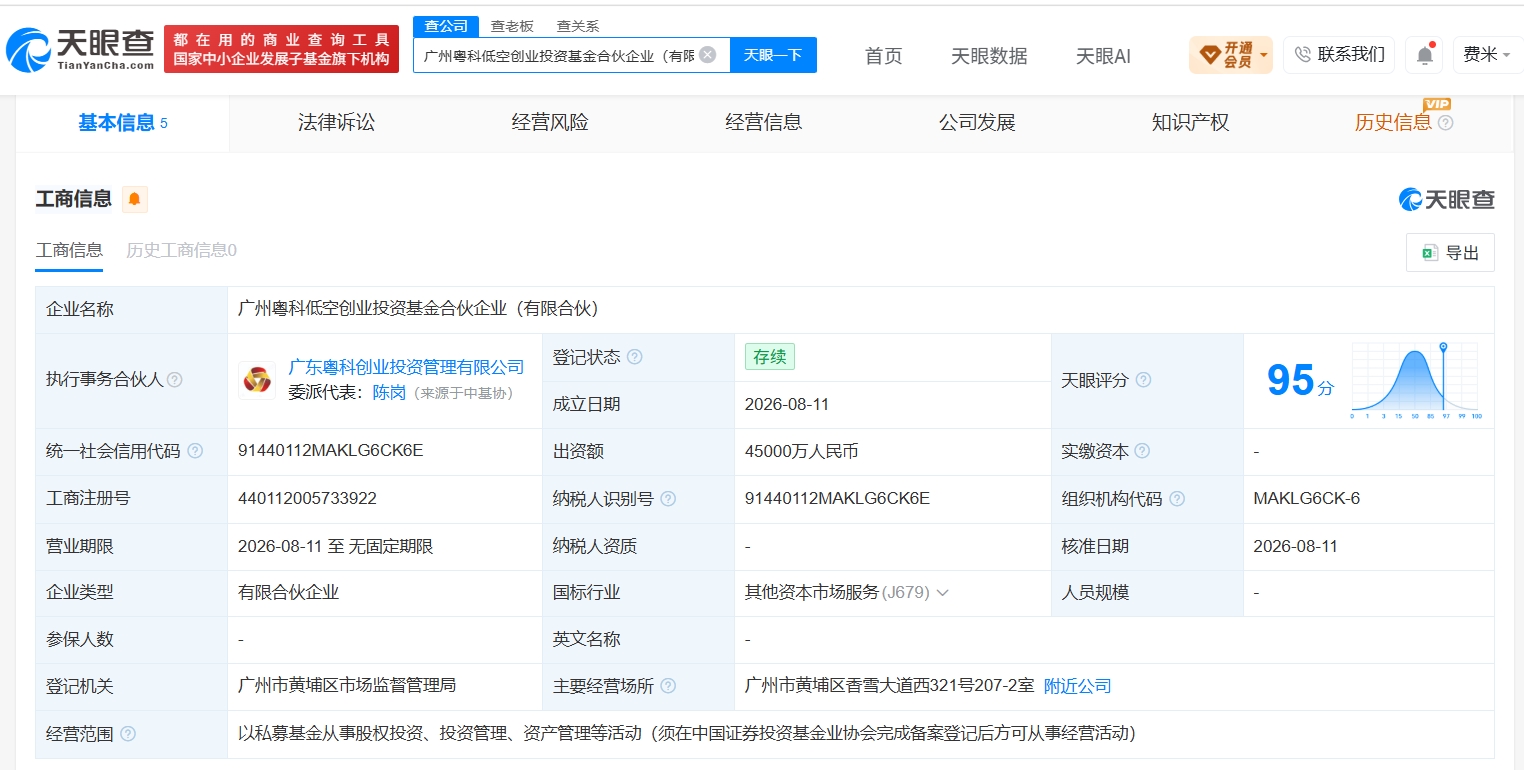Click the orange alert bell beside 工商信息
The height and width of the screenshot is (770, 1524).
[135, 199]
